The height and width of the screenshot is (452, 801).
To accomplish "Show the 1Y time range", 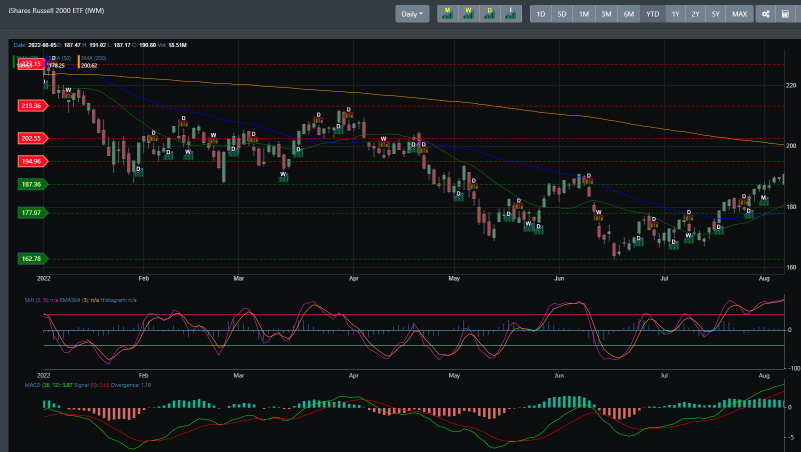I will tap(675, 14).
